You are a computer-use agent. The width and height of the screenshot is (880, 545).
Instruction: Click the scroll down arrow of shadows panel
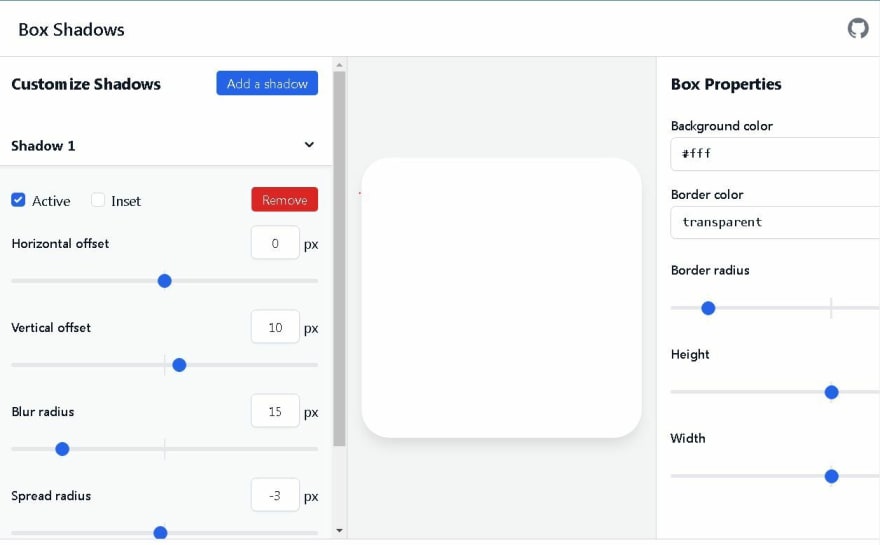[x=339, y=530]
